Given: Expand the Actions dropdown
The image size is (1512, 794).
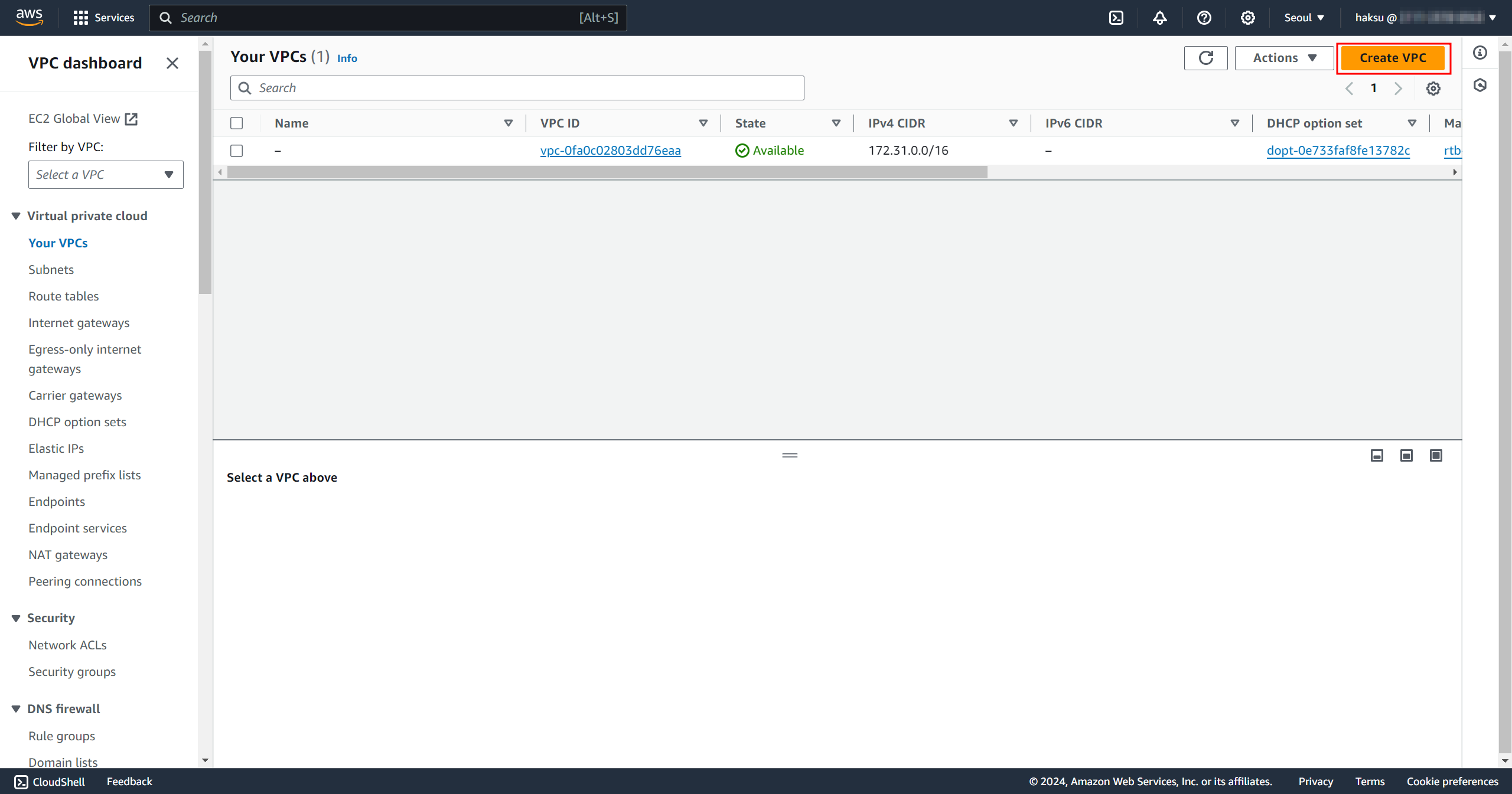Looking at the screenshot, I should coord(1284,58).
